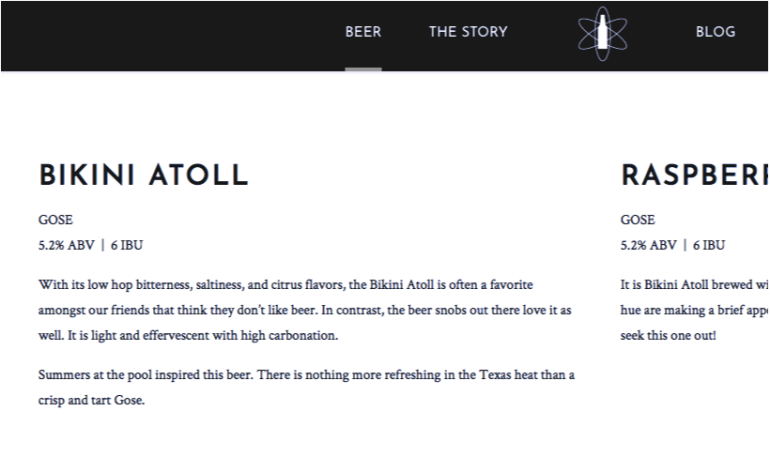Go to THE STORY page
The width and height of the screenshot is (770, 457).
coord(468,32)
